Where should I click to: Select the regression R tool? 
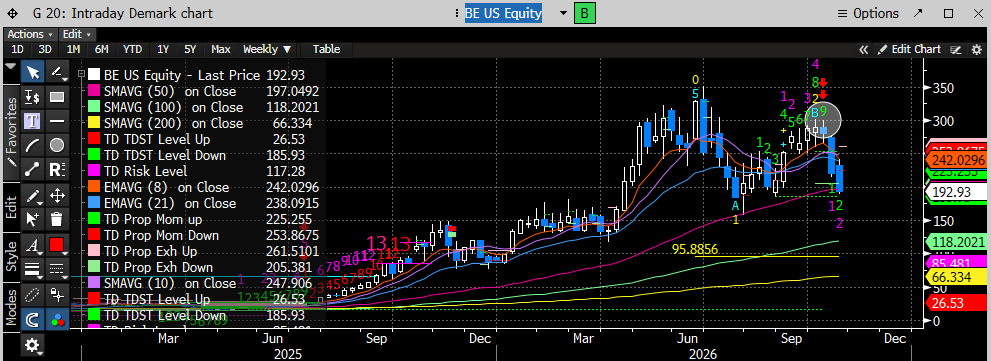[x=57, y=169]
